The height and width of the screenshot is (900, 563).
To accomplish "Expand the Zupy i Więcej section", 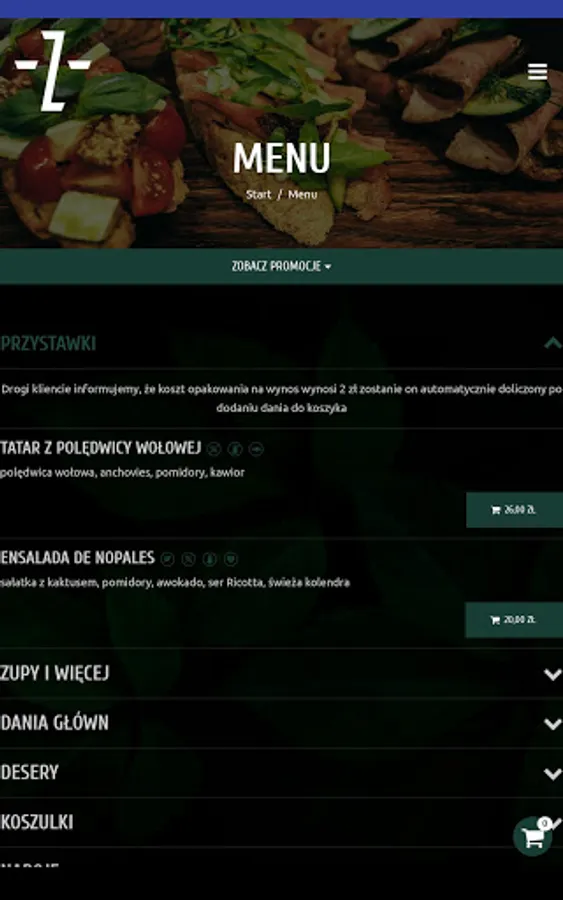I will pos(281,673).
